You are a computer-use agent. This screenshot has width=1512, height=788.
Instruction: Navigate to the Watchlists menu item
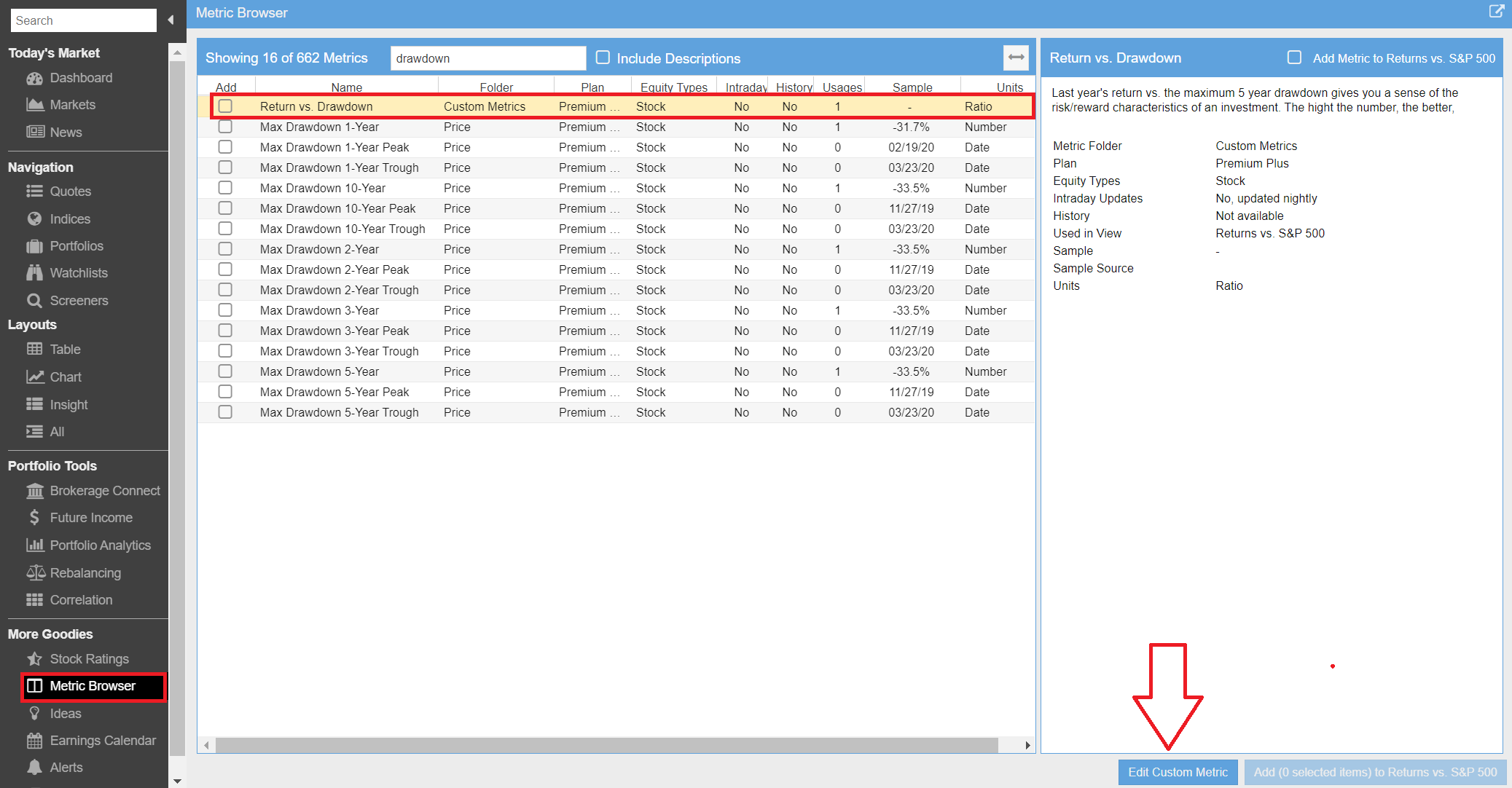point(79,273)
